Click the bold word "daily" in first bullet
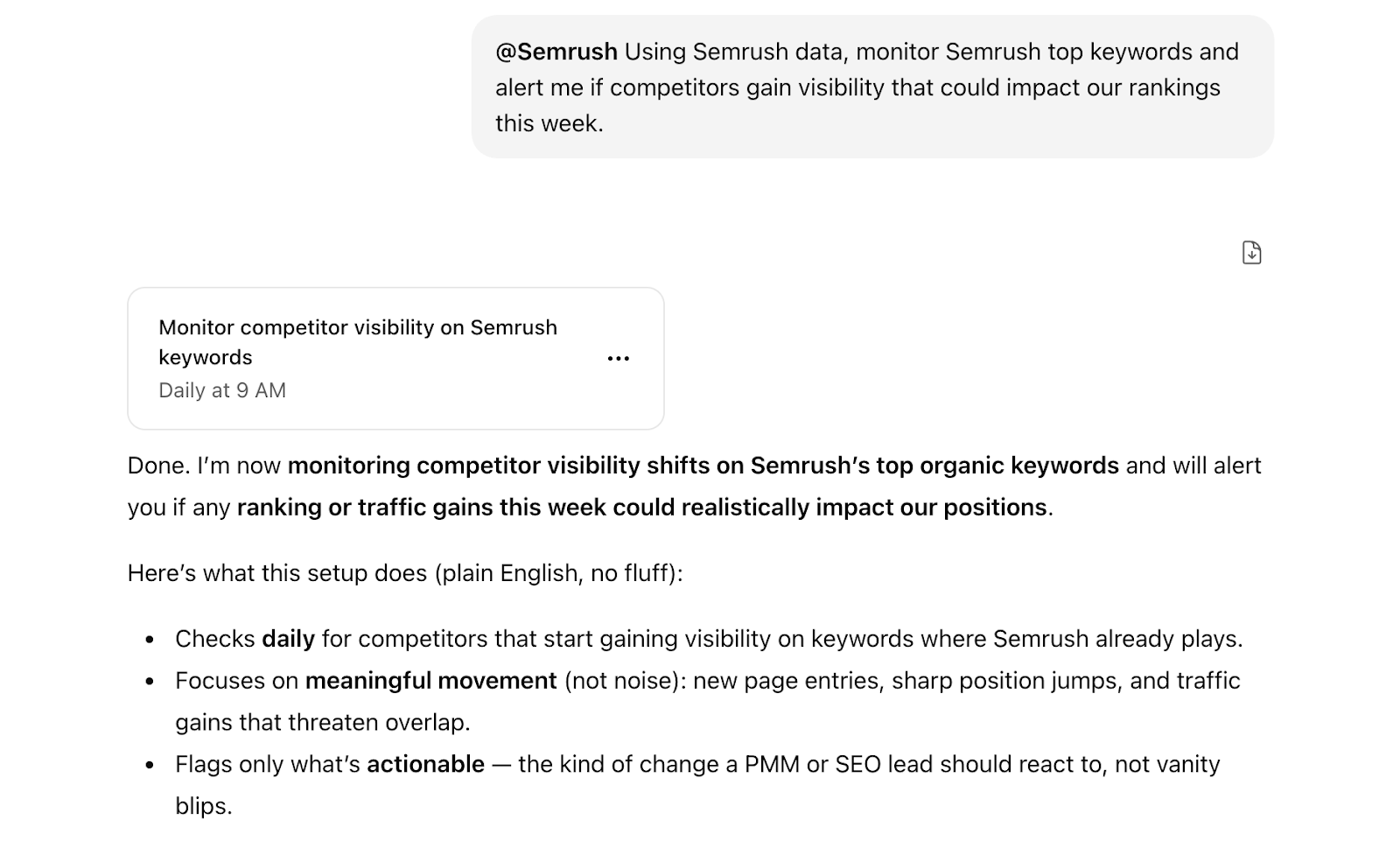 [288, 639]
